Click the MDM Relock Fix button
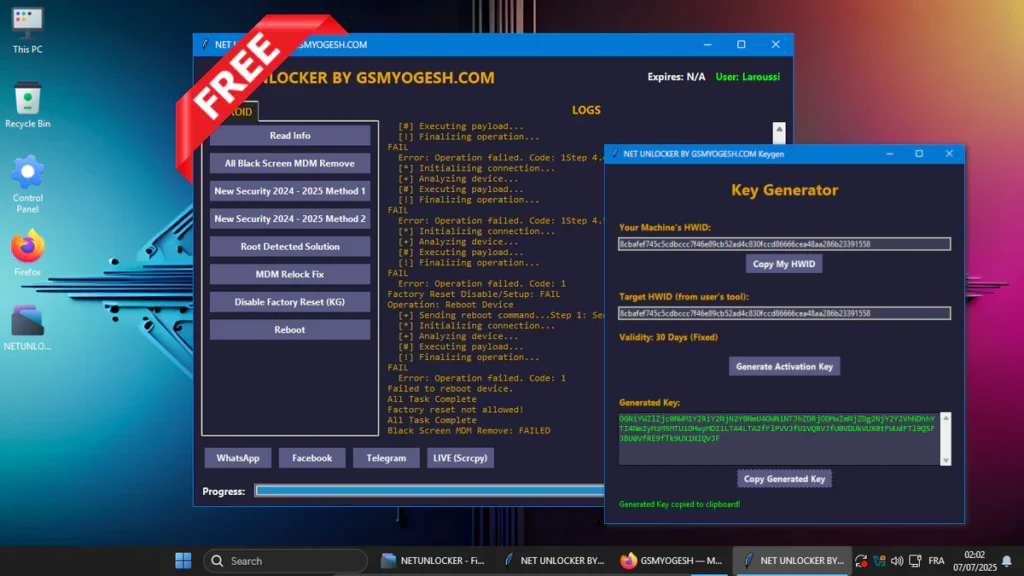The image size is (1024, 576). pos(290,274)
